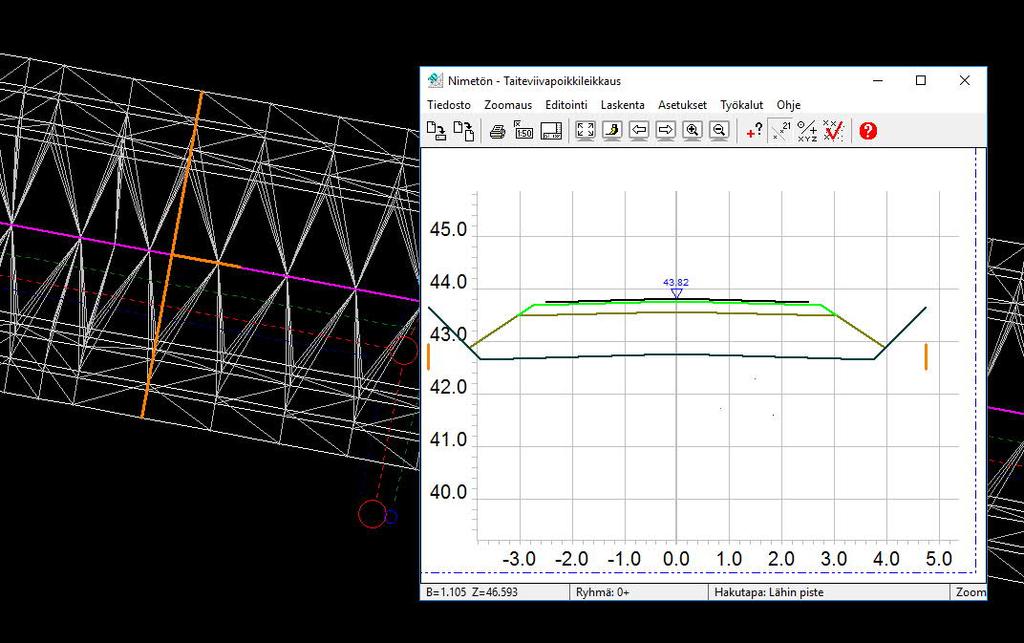Click the 40.0 vertical axis label

(448, 492)
